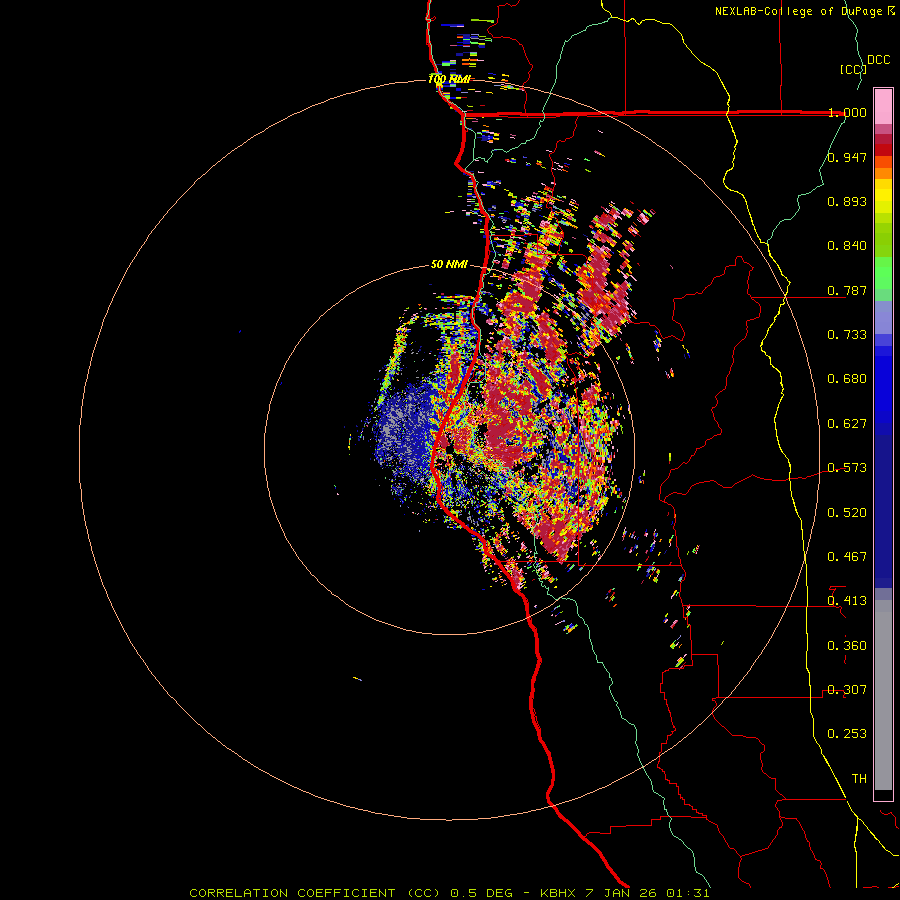The height and width of the screenshot is (900, 900).
Task: Click the TH threshold label on scale
Action: [x=859, y=778]
